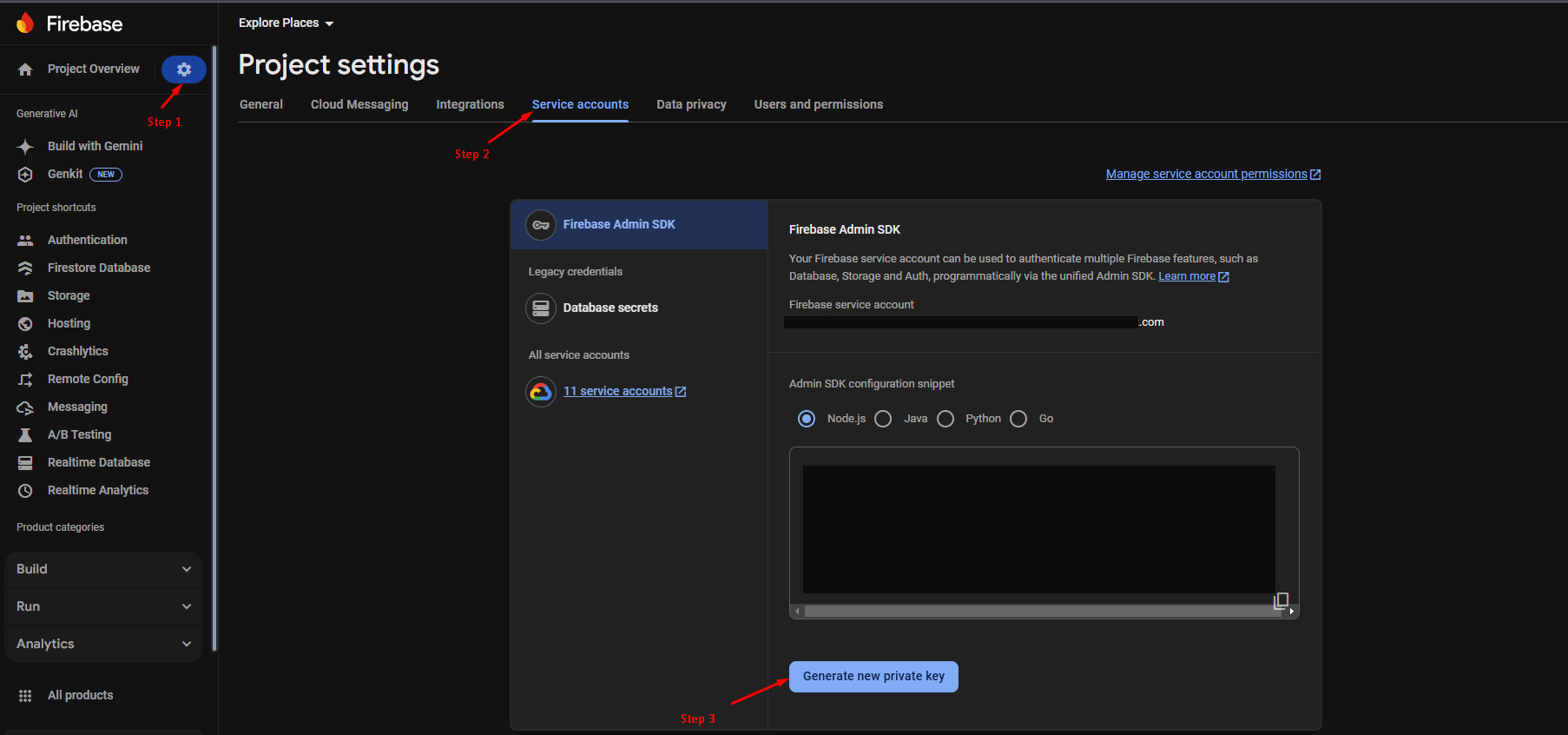
Task: Go to Authentication
Action: tap(88, 240)
